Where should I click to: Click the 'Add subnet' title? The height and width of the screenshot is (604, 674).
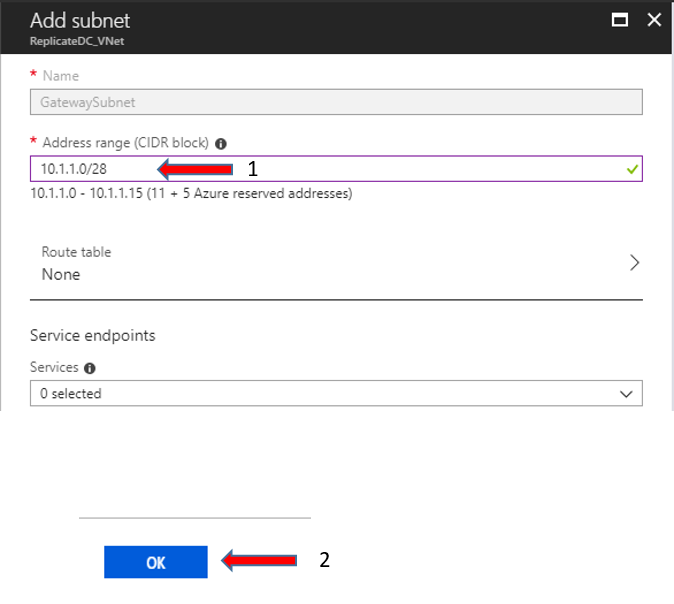(80, 21)
